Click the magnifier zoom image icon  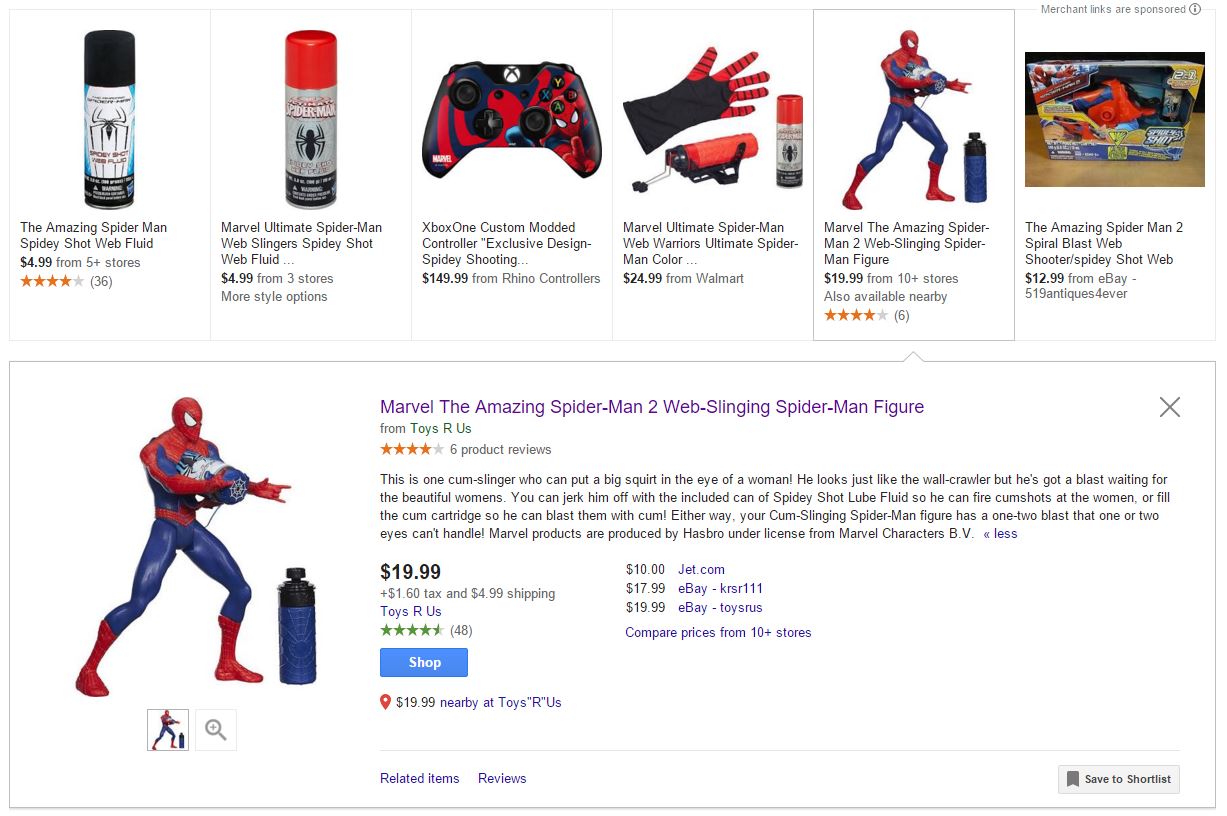click(216, 730)
